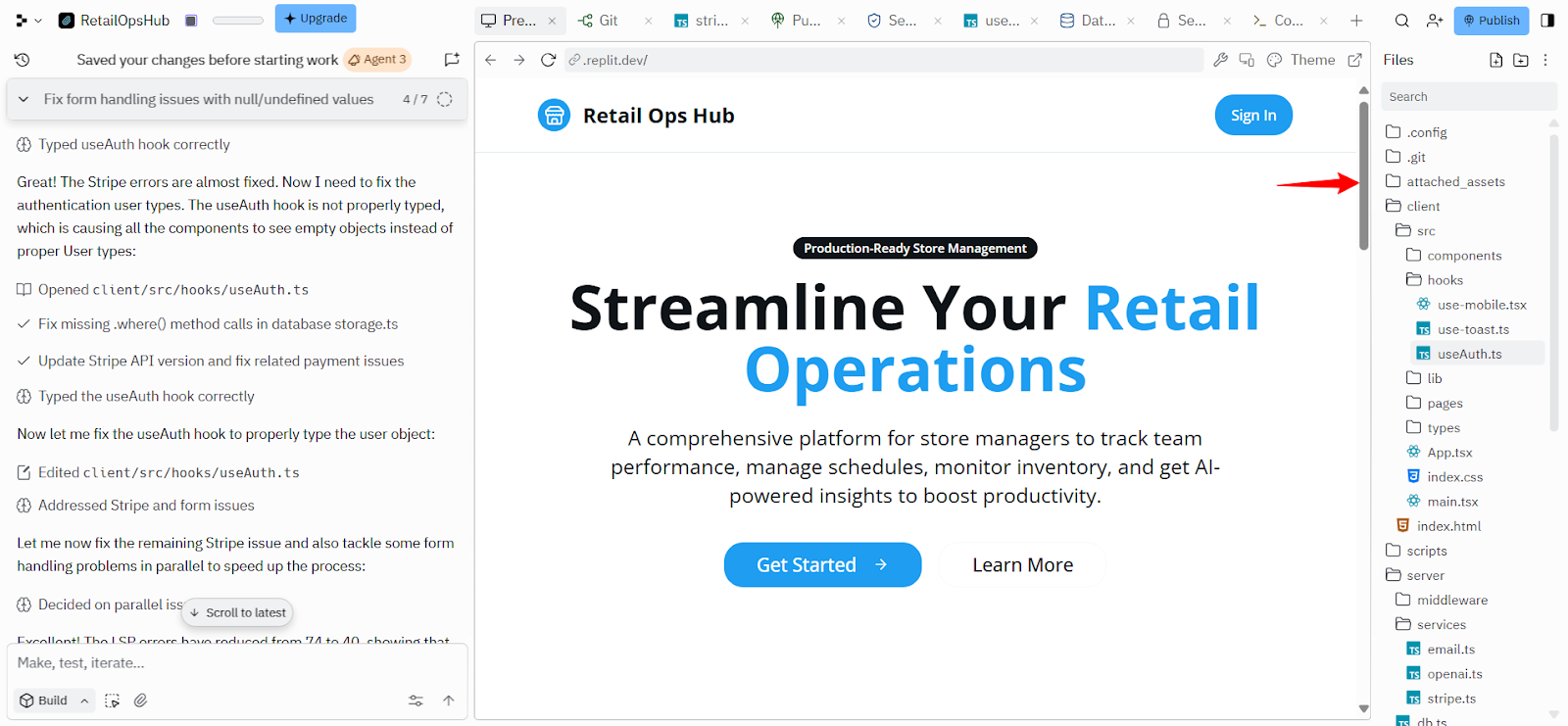This screenshot has width=1568, height=726.
Task: Click the Get Started button
Action: pos(822,564)
